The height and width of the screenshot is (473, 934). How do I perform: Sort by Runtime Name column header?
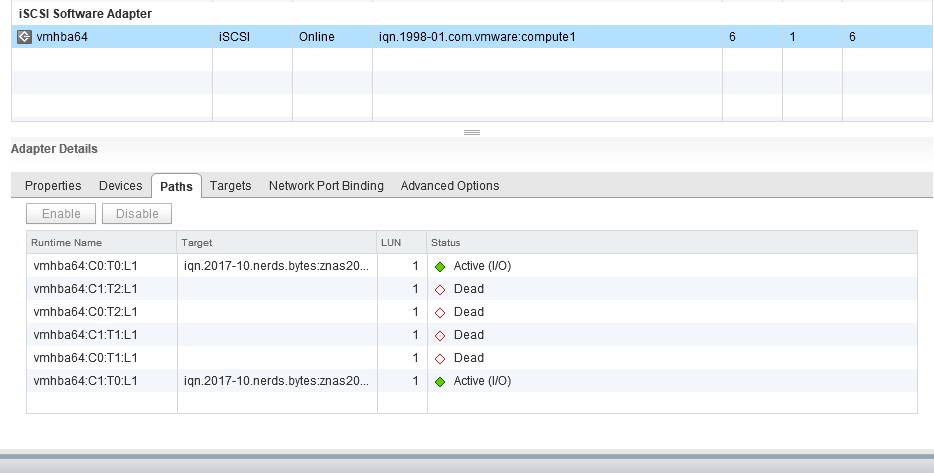click(102, 242)
